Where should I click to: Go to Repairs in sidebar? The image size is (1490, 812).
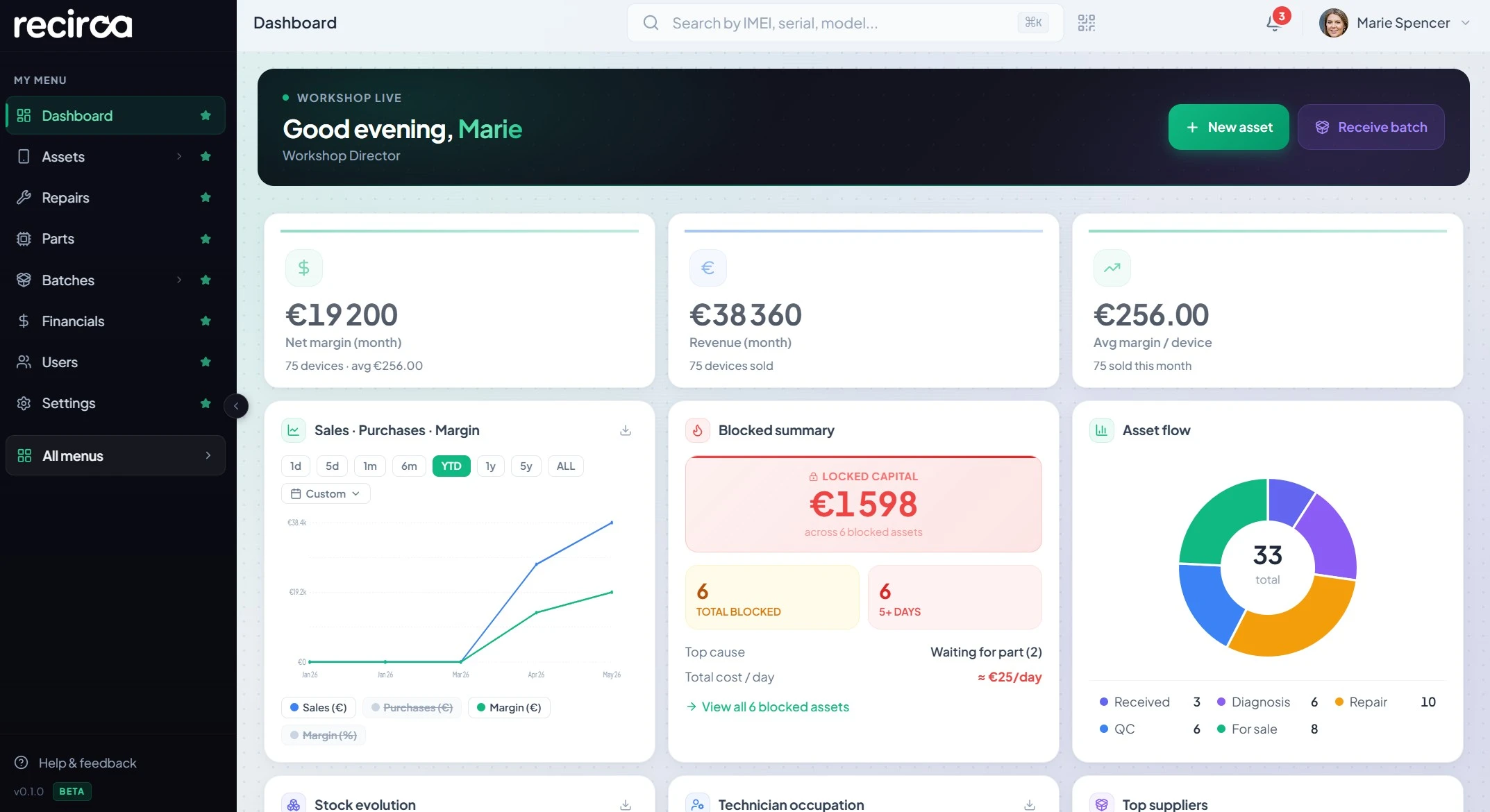click(x=115, y=197)
